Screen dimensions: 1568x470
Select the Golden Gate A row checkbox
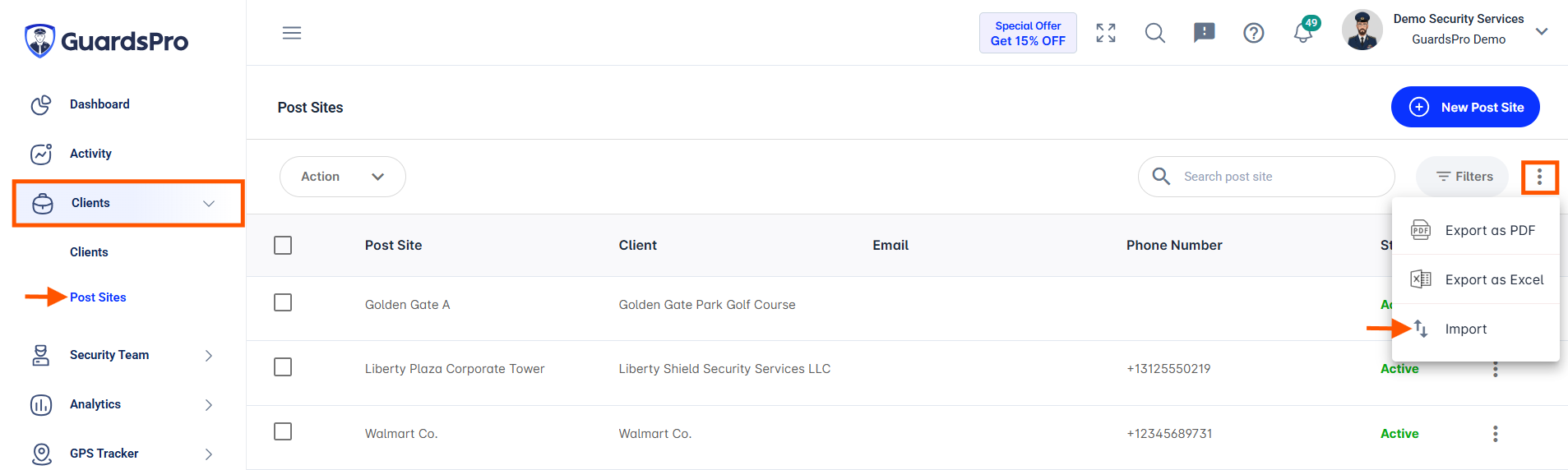coord(283,302)
